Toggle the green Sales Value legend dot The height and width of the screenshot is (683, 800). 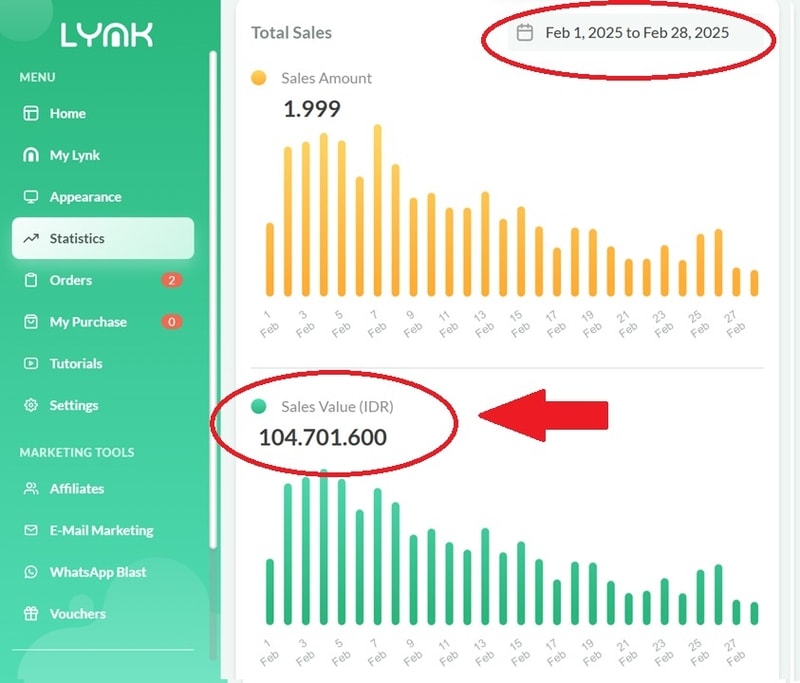pos(259,407)
